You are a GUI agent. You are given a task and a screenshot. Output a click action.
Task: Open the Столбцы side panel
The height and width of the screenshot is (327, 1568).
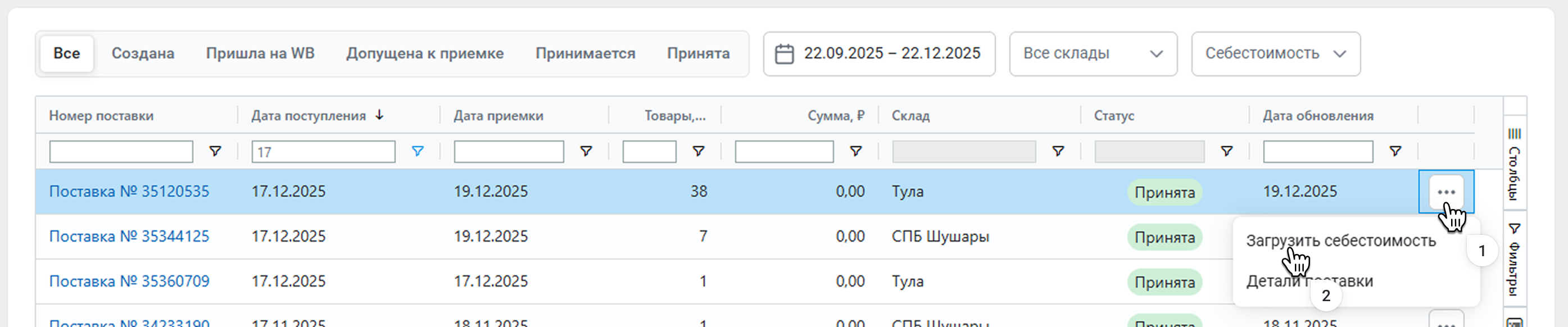point(1514,165)
